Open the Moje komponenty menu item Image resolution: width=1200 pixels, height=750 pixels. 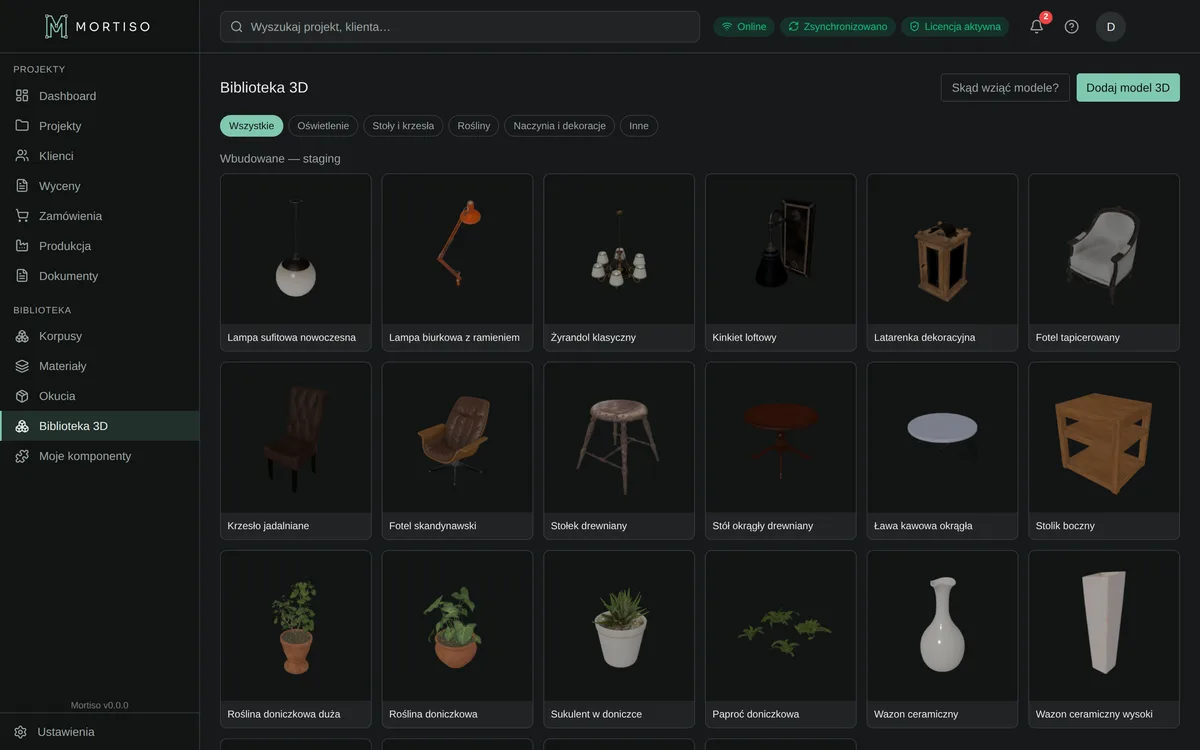100,456
